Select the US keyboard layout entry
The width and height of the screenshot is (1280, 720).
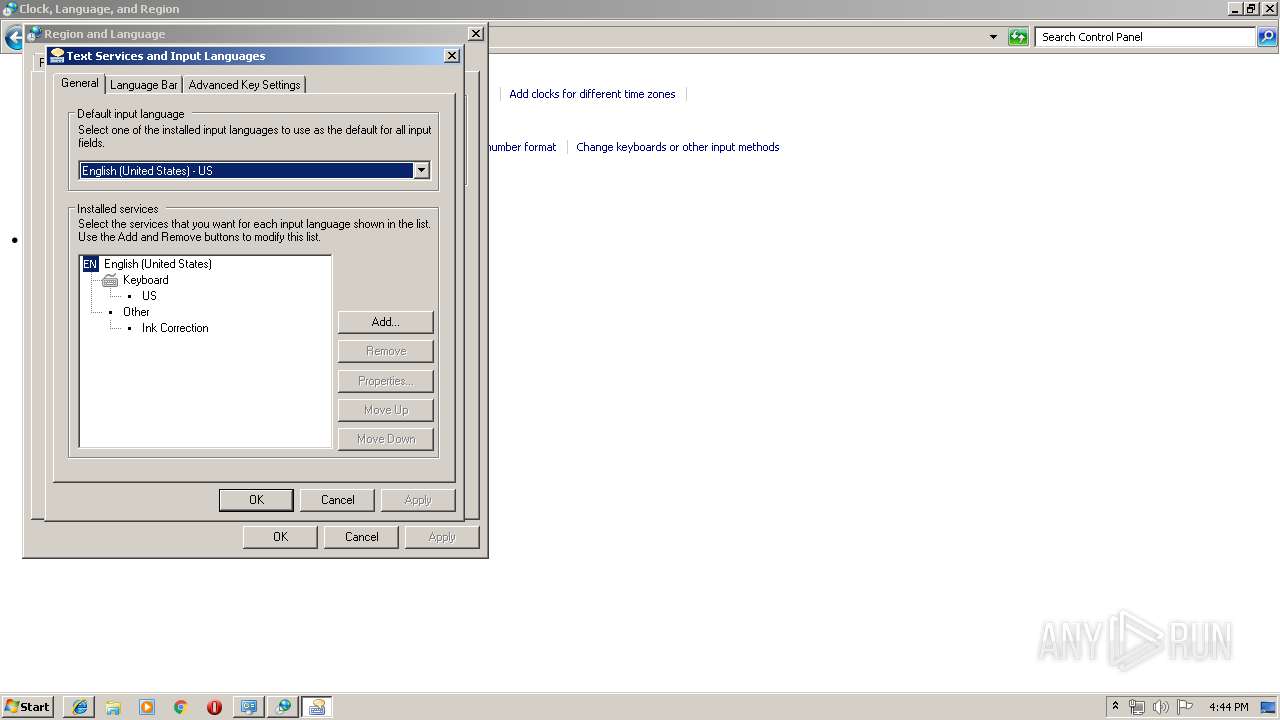point(149,296)
